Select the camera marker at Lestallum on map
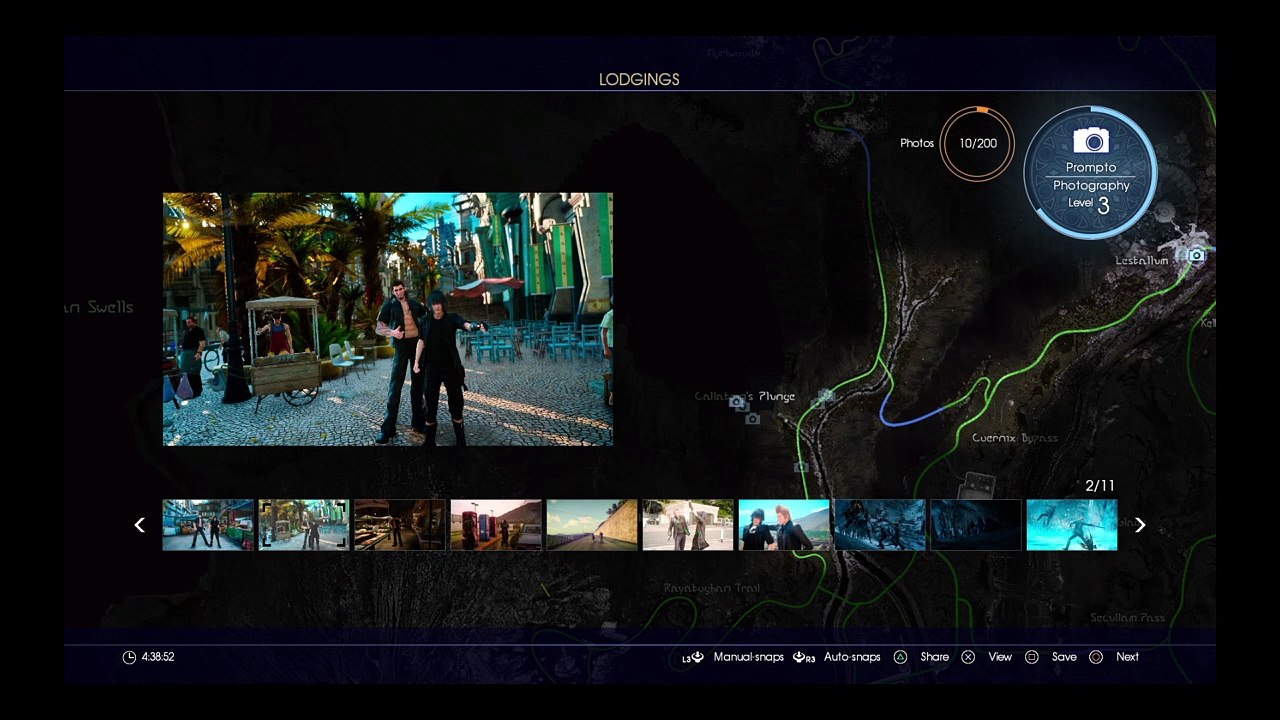 [x=1196, y=255]
